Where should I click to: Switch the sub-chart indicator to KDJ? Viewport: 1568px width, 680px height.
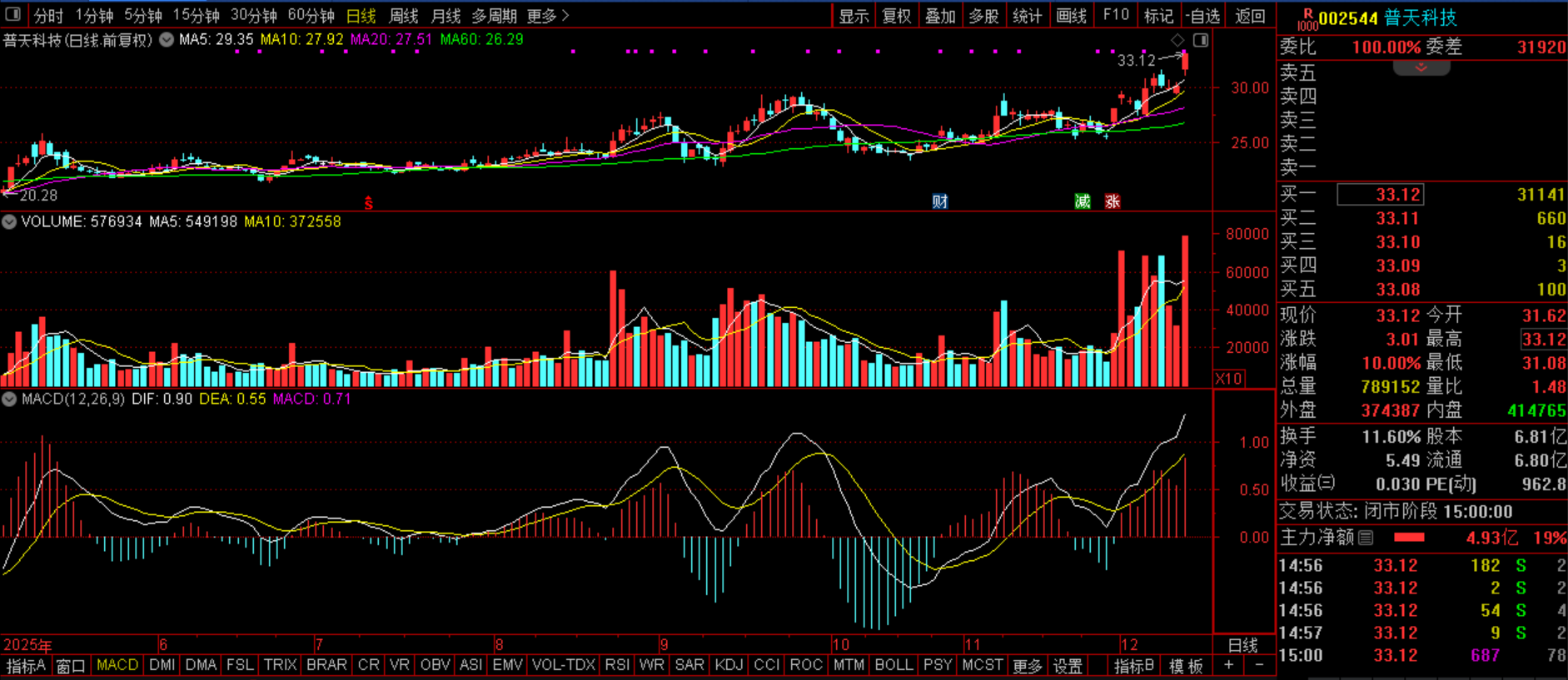(729, 665)
